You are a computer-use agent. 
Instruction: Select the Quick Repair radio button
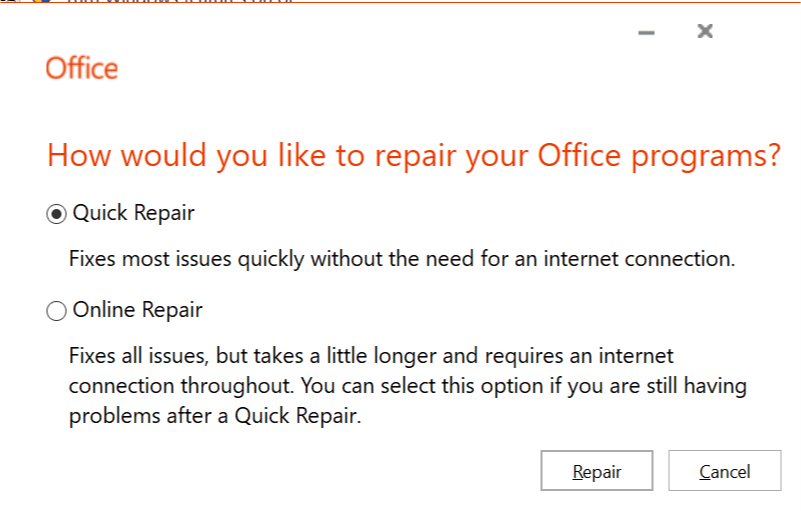click(x=56, y=214)
